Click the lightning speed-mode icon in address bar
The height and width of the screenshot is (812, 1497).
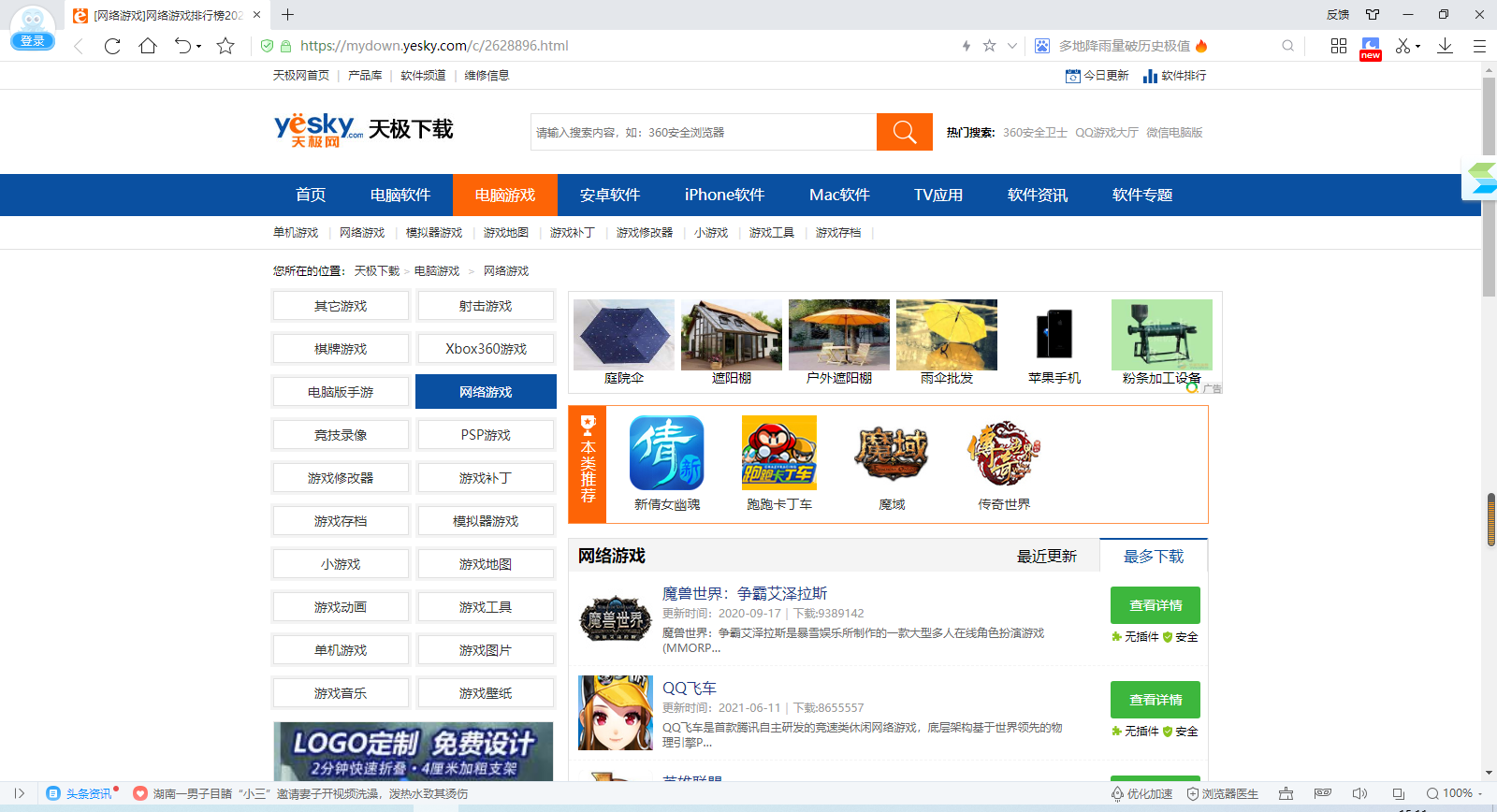coord(967,46)
